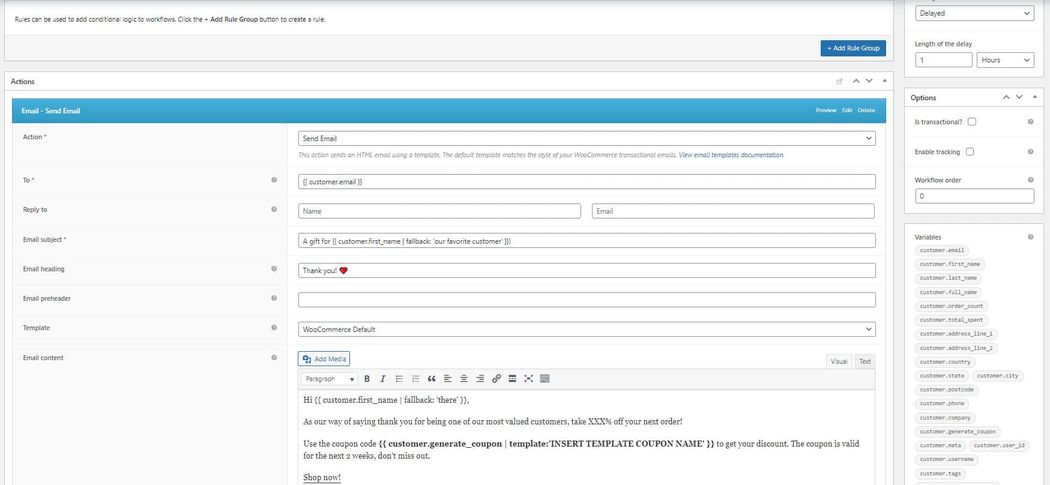Apply blockquote formatting
1050x485 pixels.
tap(431, 378)
